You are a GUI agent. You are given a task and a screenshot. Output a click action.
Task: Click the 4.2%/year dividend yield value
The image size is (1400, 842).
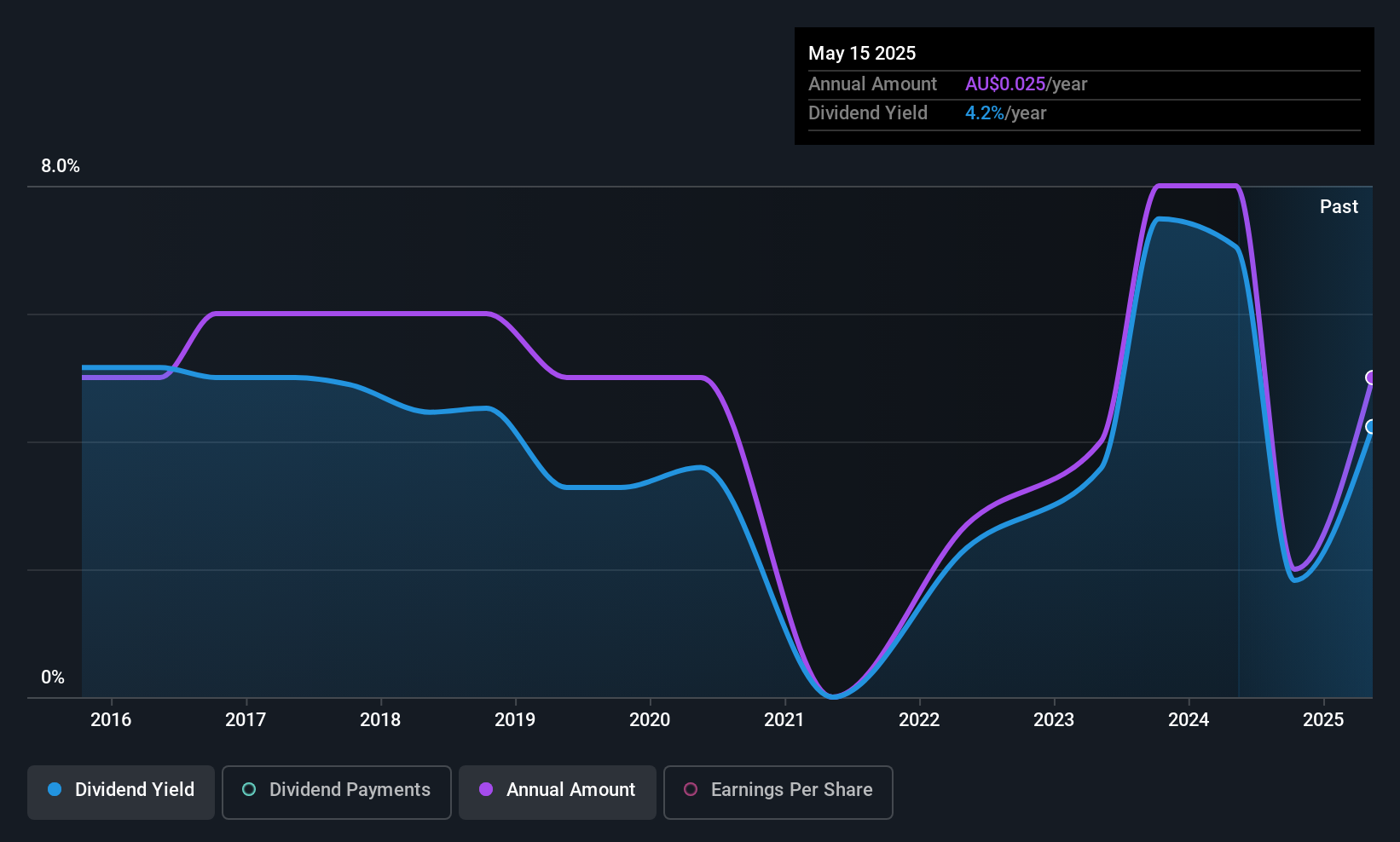coord(1005,112)
